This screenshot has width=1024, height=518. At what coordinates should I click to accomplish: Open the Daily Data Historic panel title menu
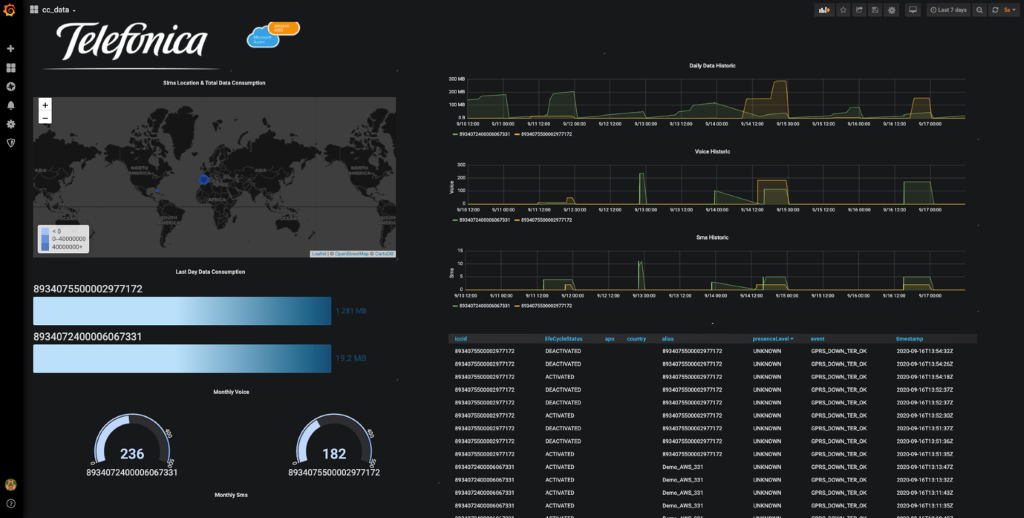[x=712, y=65]
